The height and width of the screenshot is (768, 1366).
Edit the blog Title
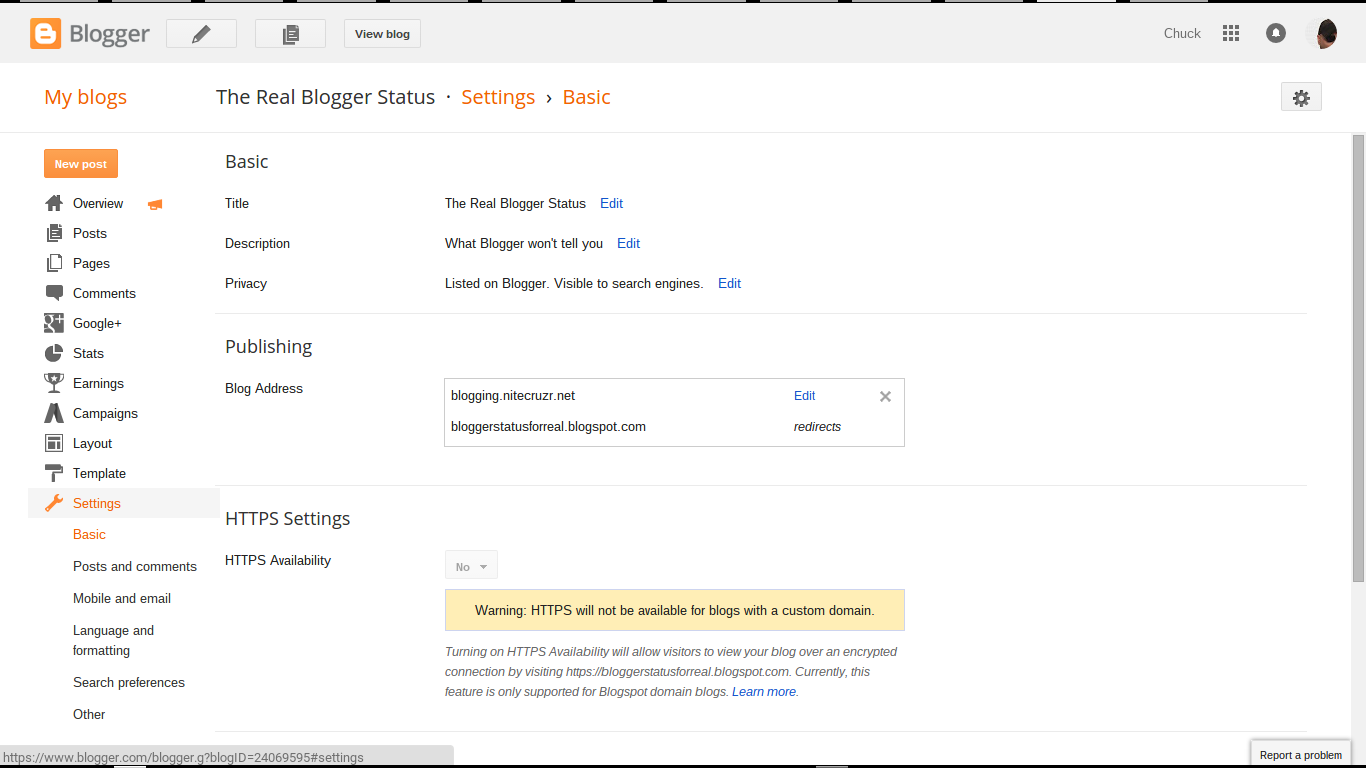[x=611, y=203]
